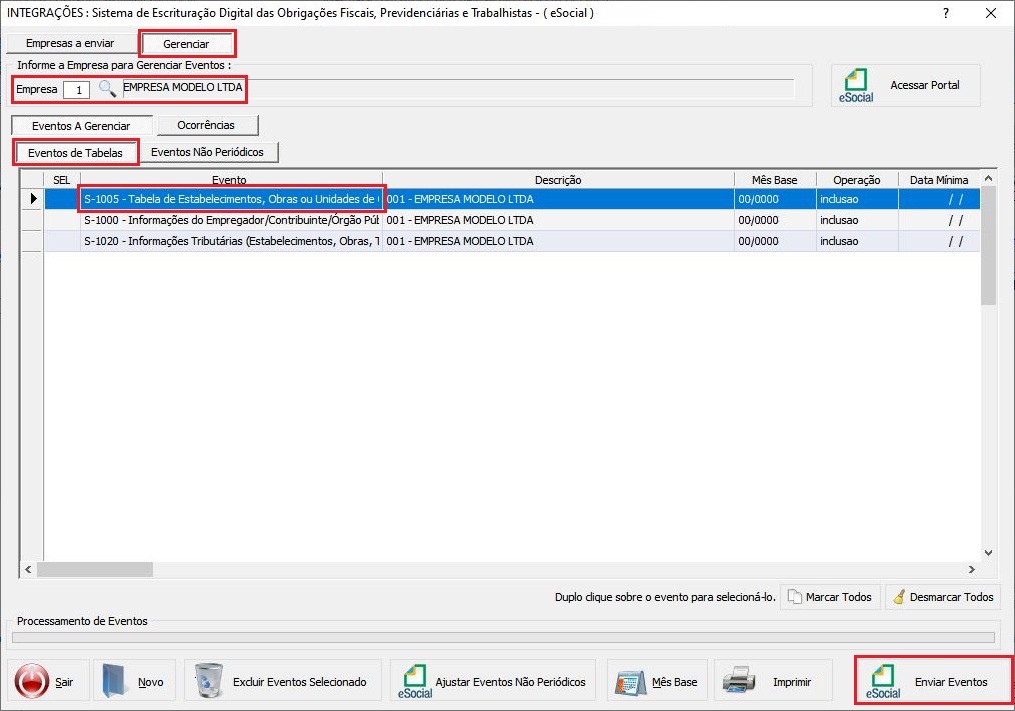Screen dimensions: 1015x711
Task: Click the trash Excluir Eventos Selecionado button
Action: click(282, 682)
